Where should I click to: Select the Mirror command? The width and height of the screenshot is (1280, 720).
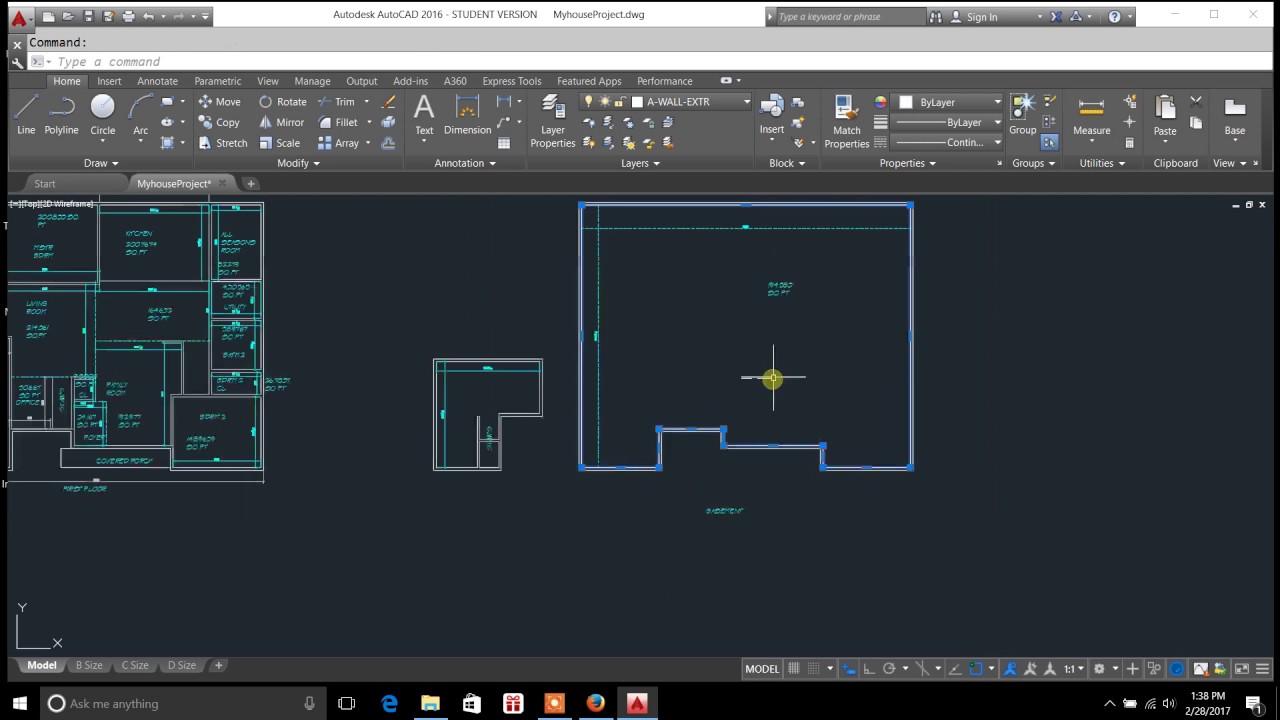coord(281,123)
